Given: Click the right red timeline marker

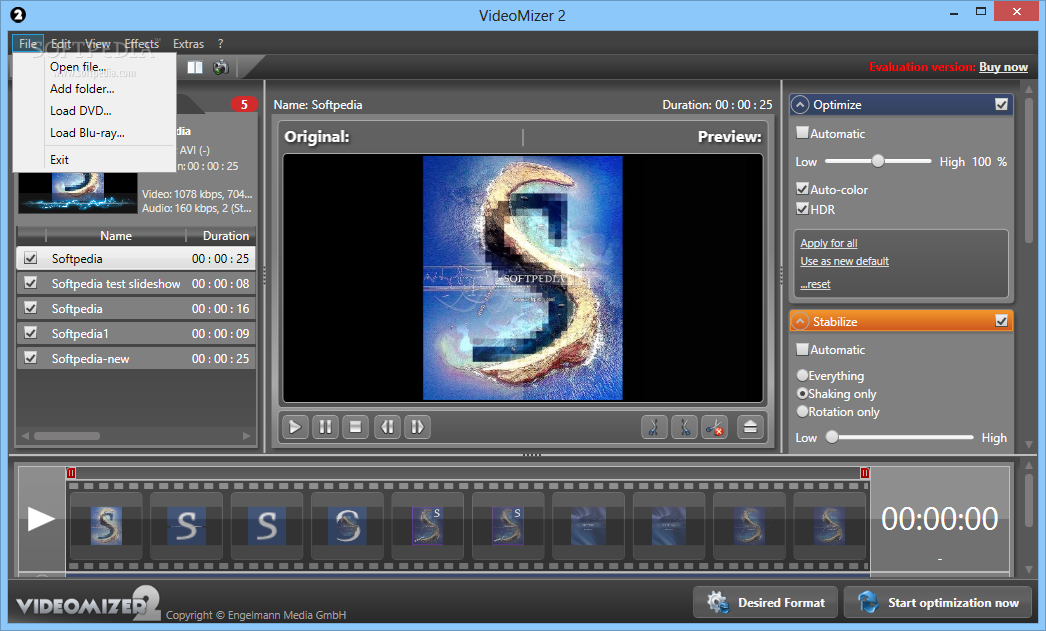Looking at the screenshot, I should (x=865, y=473).
